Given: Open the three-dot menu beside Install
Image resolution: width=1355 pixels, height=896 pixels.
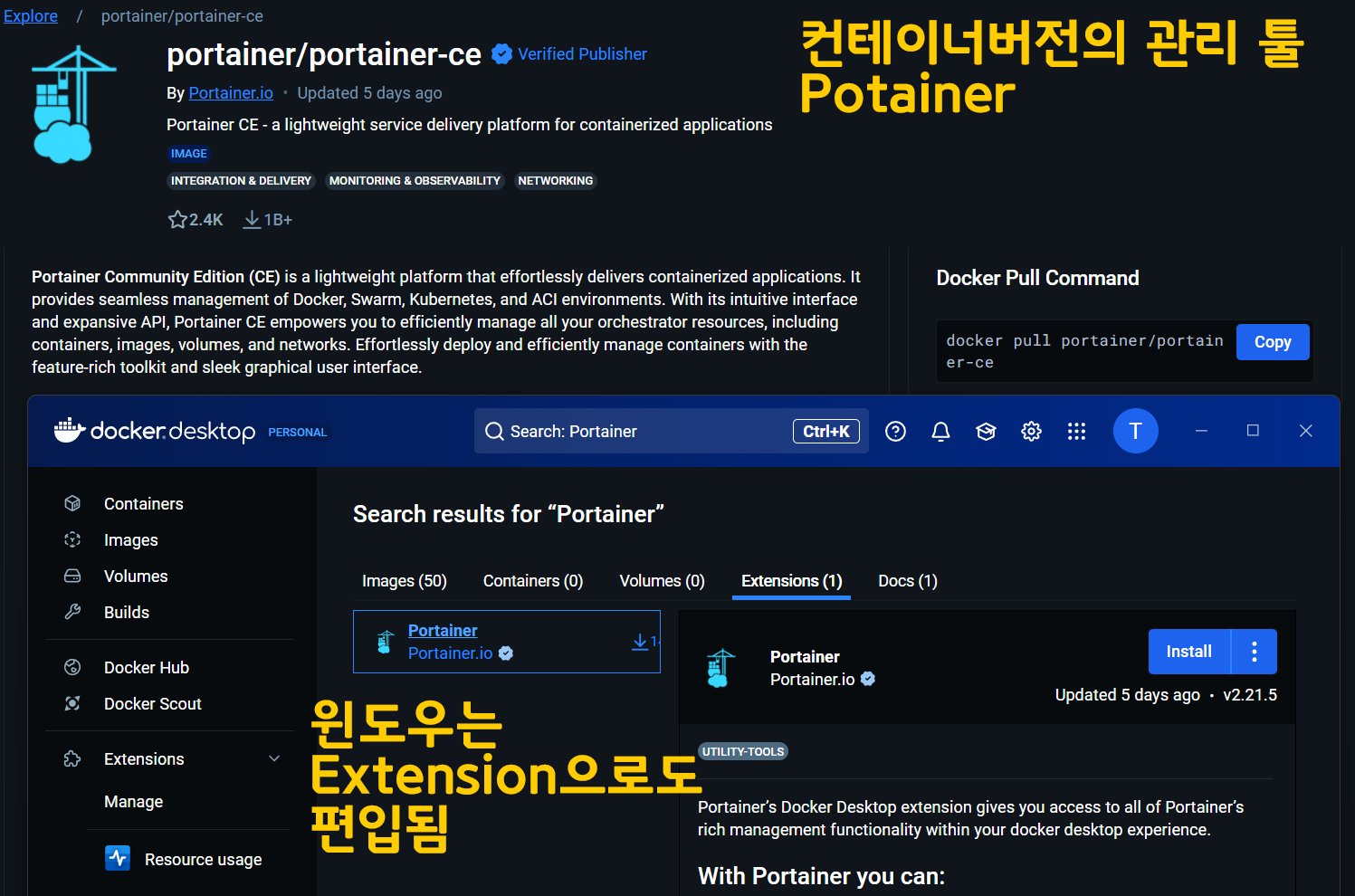Looking at the screenshot, I should click(x=1255, y=652).
